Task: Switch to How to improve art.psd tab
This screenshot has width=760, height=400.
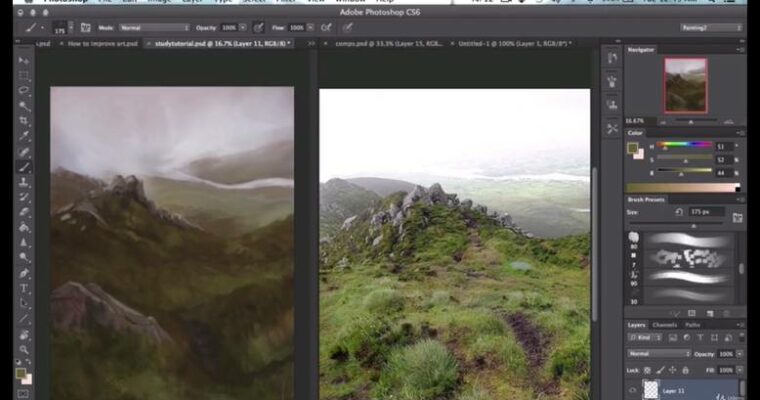Action: (x=102, y=44)
